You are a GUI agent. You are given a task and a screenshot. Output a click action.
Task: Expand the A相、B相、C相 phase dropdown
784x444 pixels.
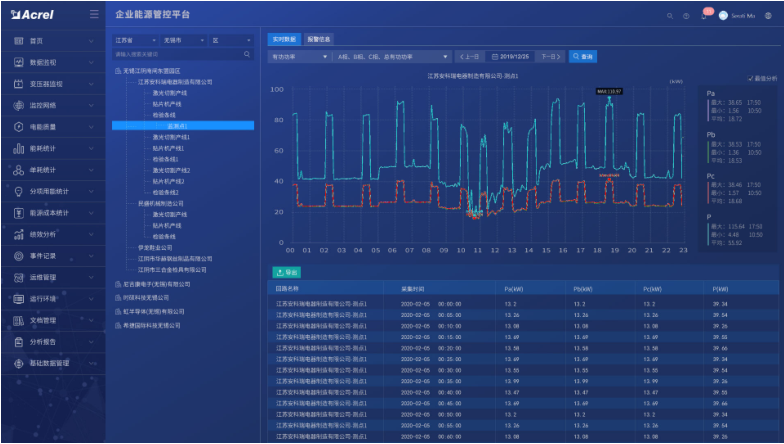(392, 56)
